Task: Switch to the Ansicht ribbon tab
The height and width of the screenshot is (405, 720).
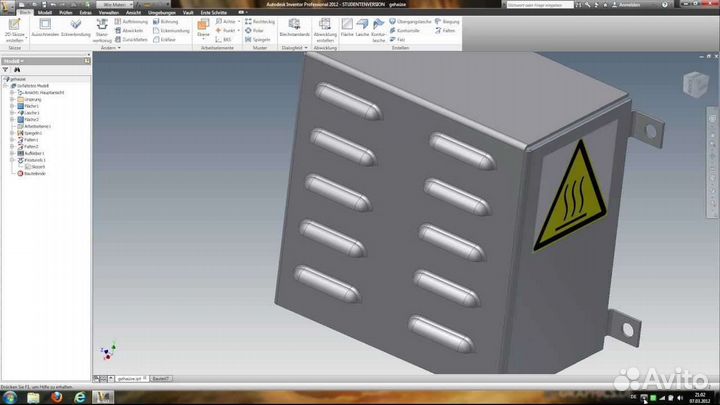Action: (134, 12)
